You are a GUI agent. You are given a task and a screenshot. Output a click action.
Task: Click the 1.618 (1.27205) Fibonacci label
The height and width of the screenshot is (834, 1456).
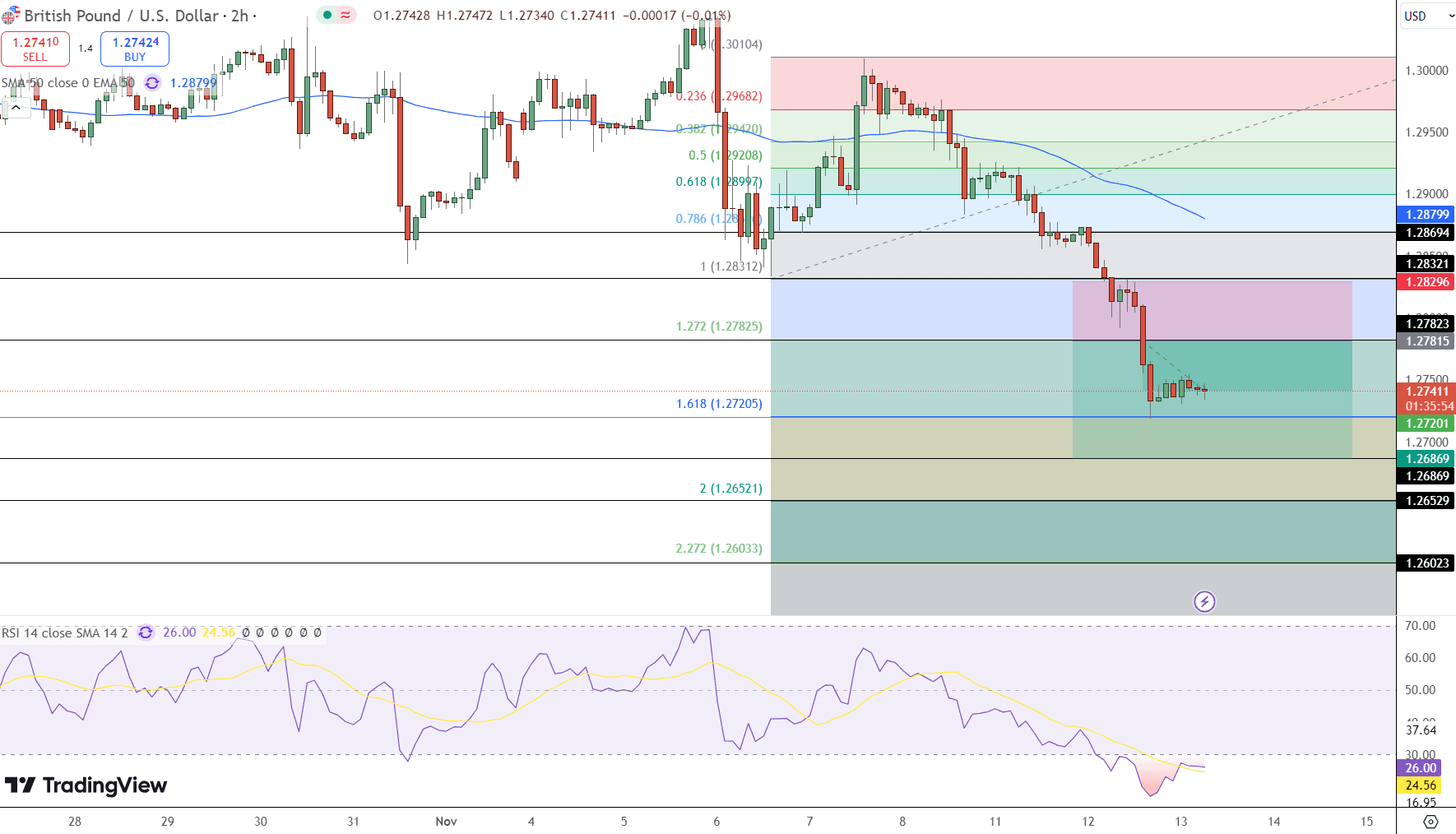719,404
